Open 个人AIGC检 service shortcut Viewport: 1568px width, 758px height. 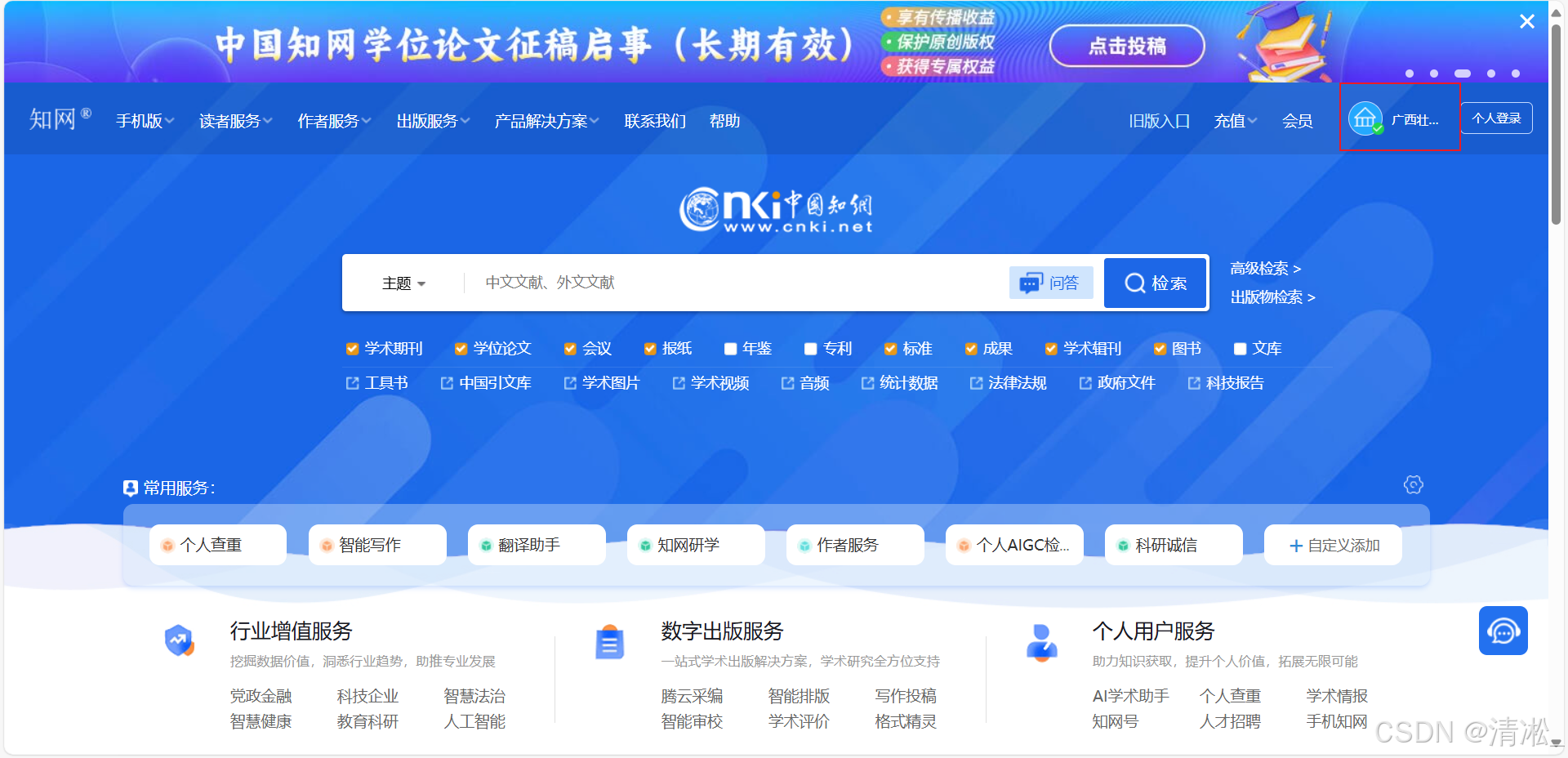coord(1014,545)
